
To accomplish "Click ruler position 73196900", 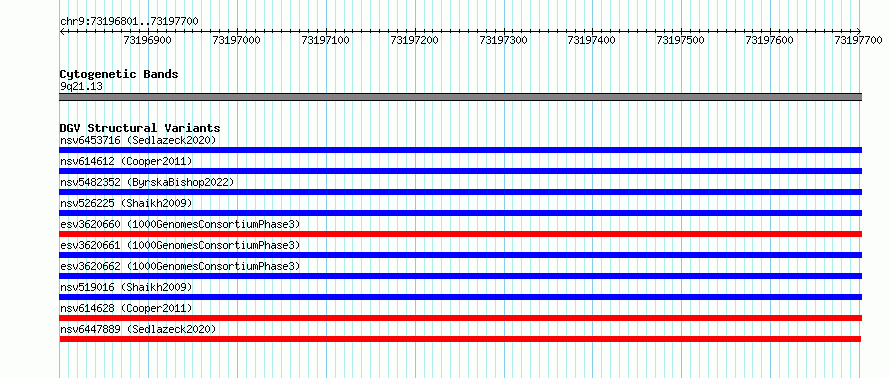I will pyautogui.click(x=147, y=40).
